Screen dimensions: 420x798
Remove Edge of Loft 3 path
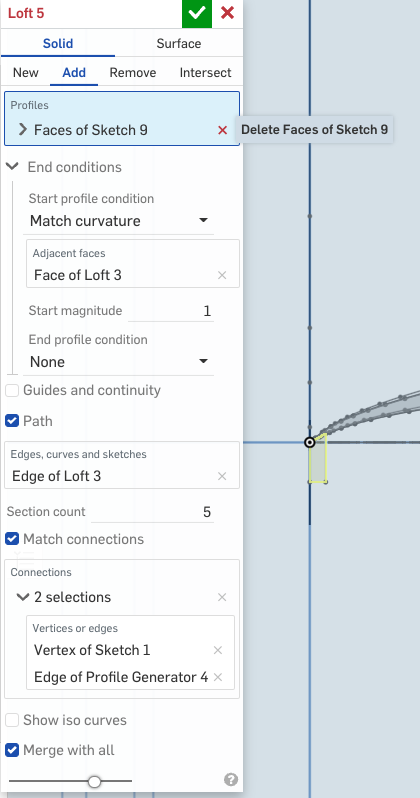point(222,476)
